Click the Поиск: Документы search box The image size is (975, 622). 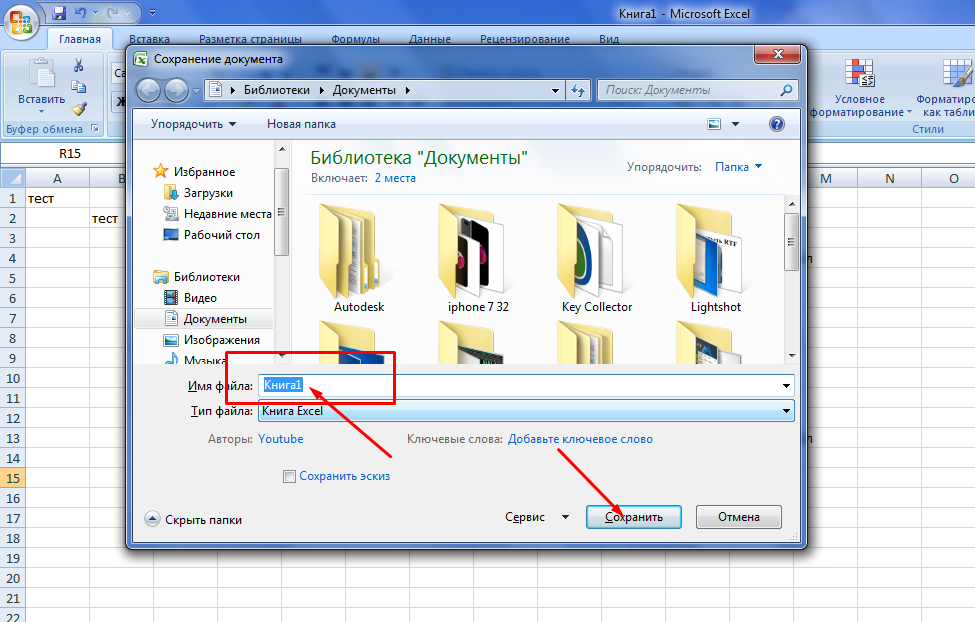click(696, 90)
